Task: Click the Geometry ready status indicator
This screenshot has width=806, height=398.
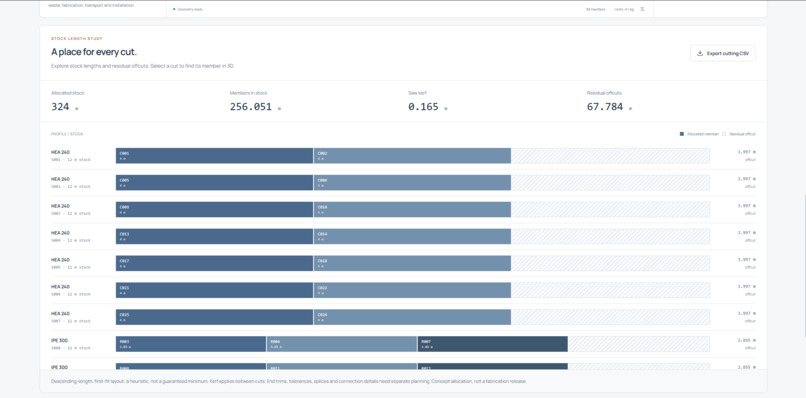Action: (188, 9)
